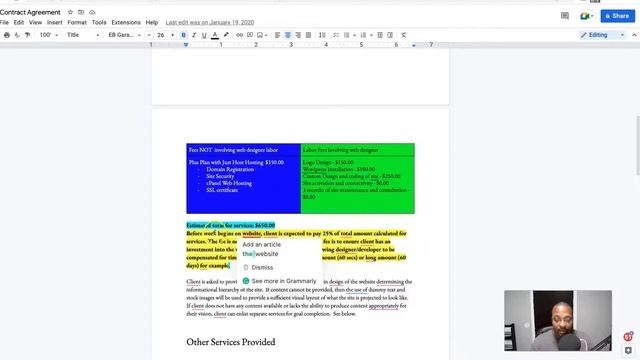This screenshot has width=640, height=360.
Task: Open the Format menu
Action: click(77, 22)
